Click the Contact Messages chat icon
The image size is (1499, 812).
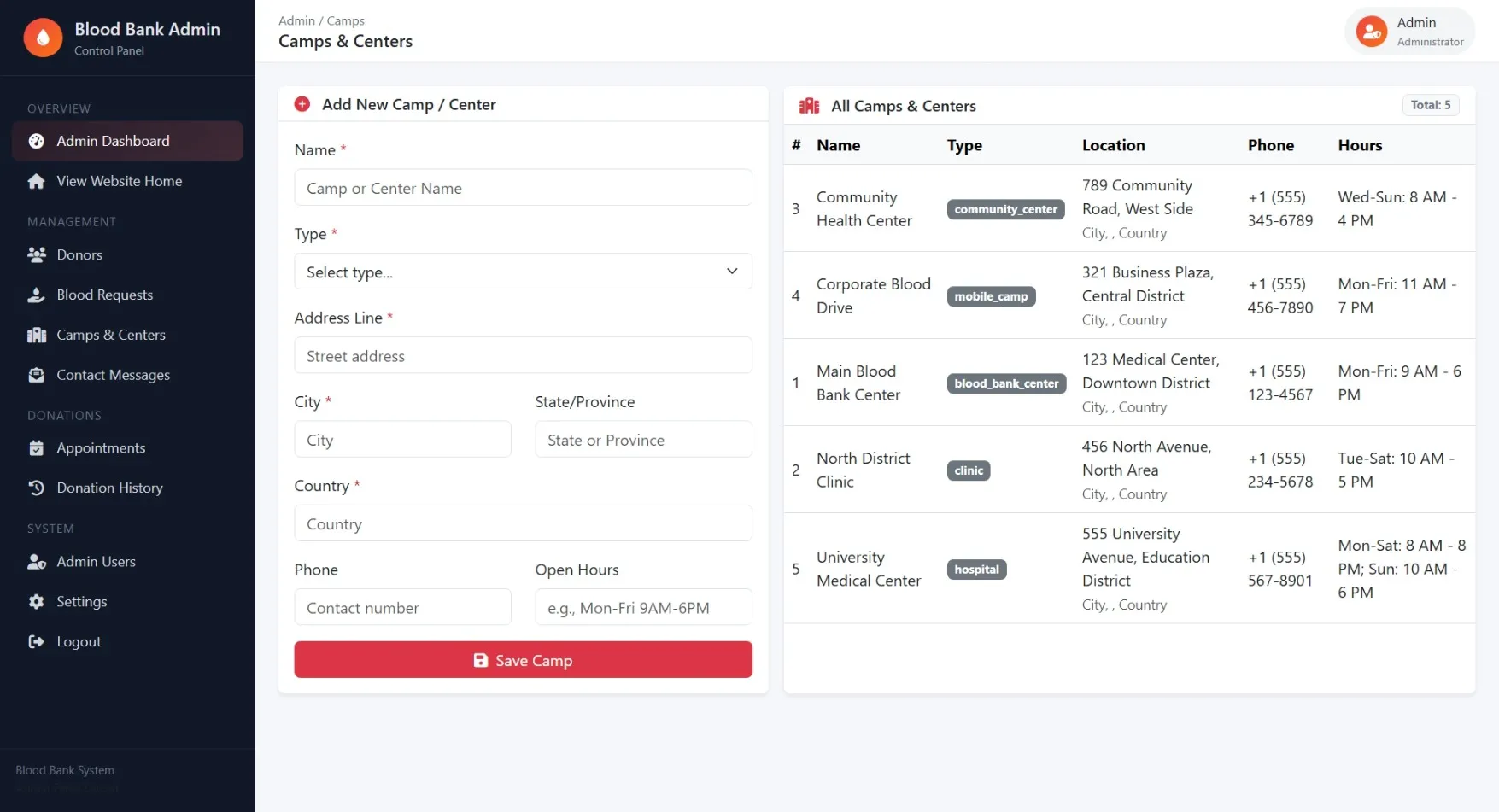pyautogui.click(x=36, y=375)
